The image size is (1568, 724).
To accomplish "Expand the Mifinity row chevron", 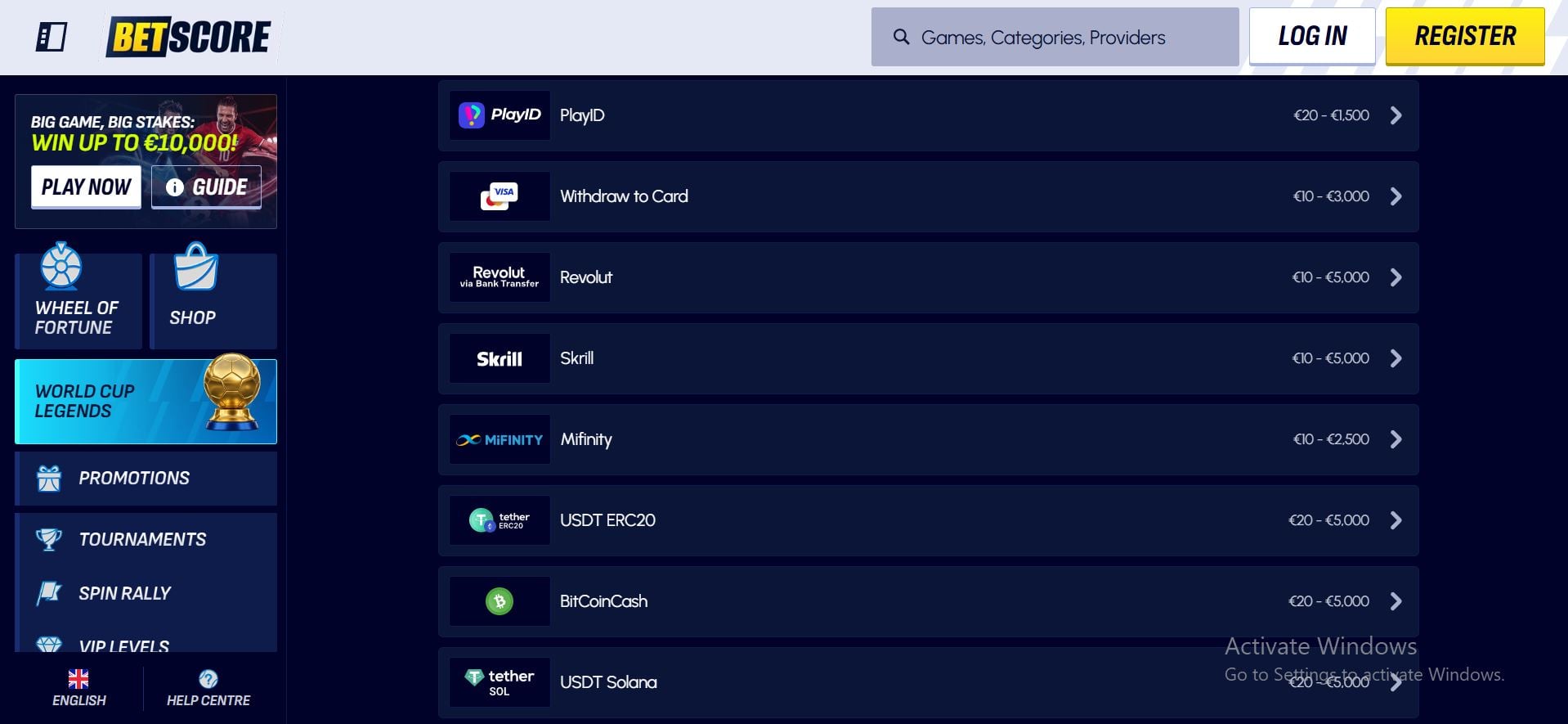I will 1396,439.
